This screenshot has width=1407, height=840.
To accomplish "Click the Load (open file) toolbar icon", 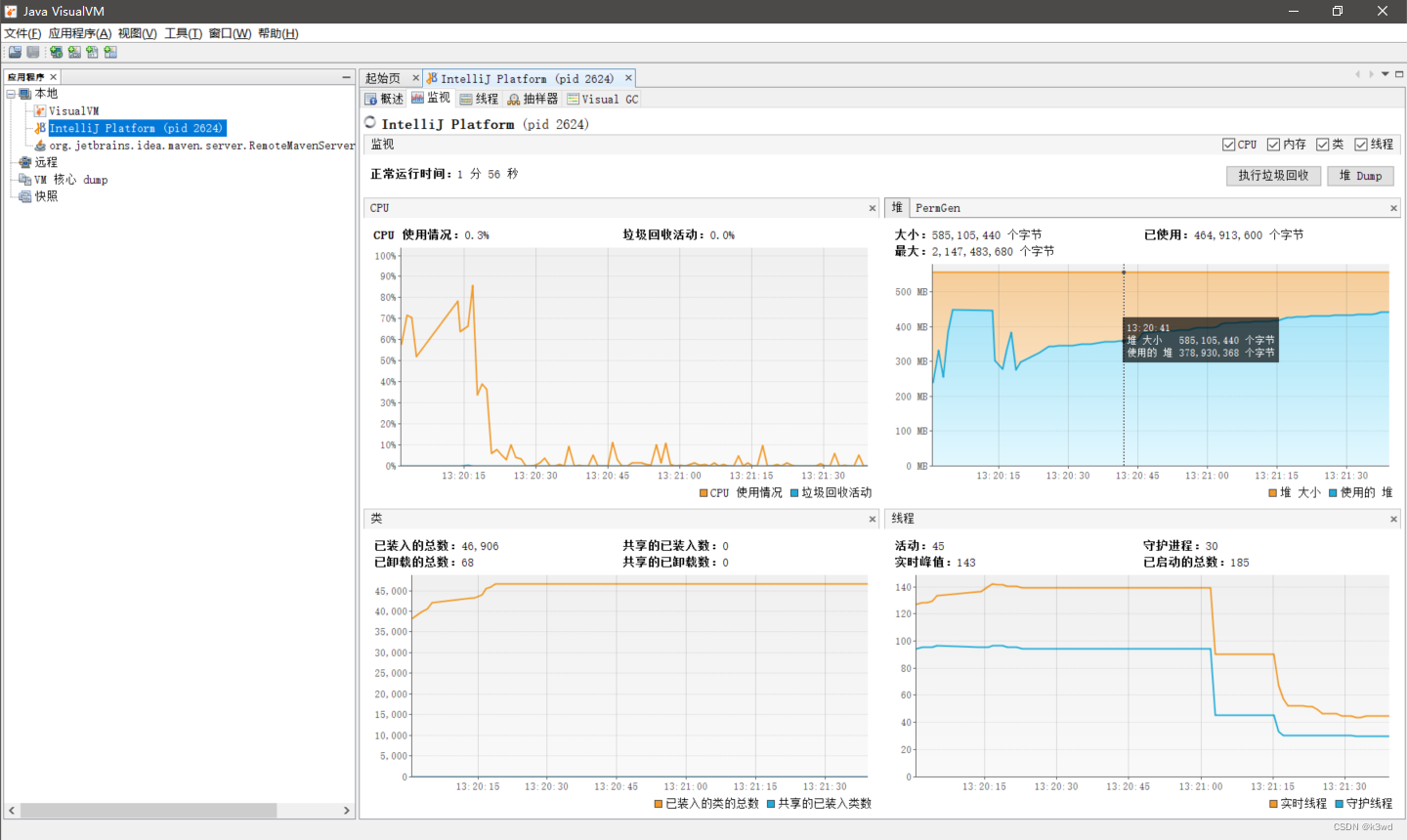I will coord(15,53).
